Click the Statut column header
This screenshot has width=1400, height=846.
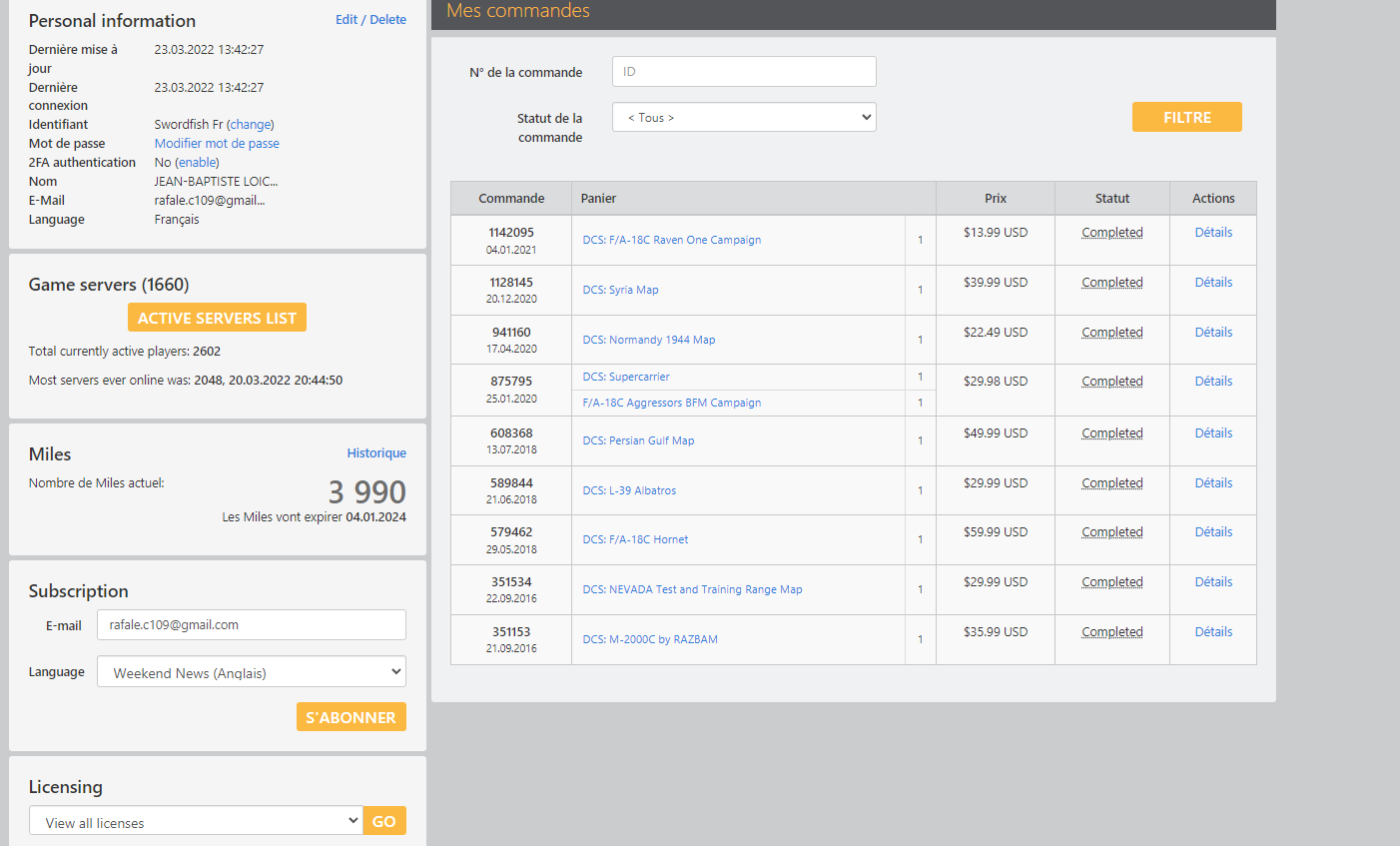[x=1112, y=199]
